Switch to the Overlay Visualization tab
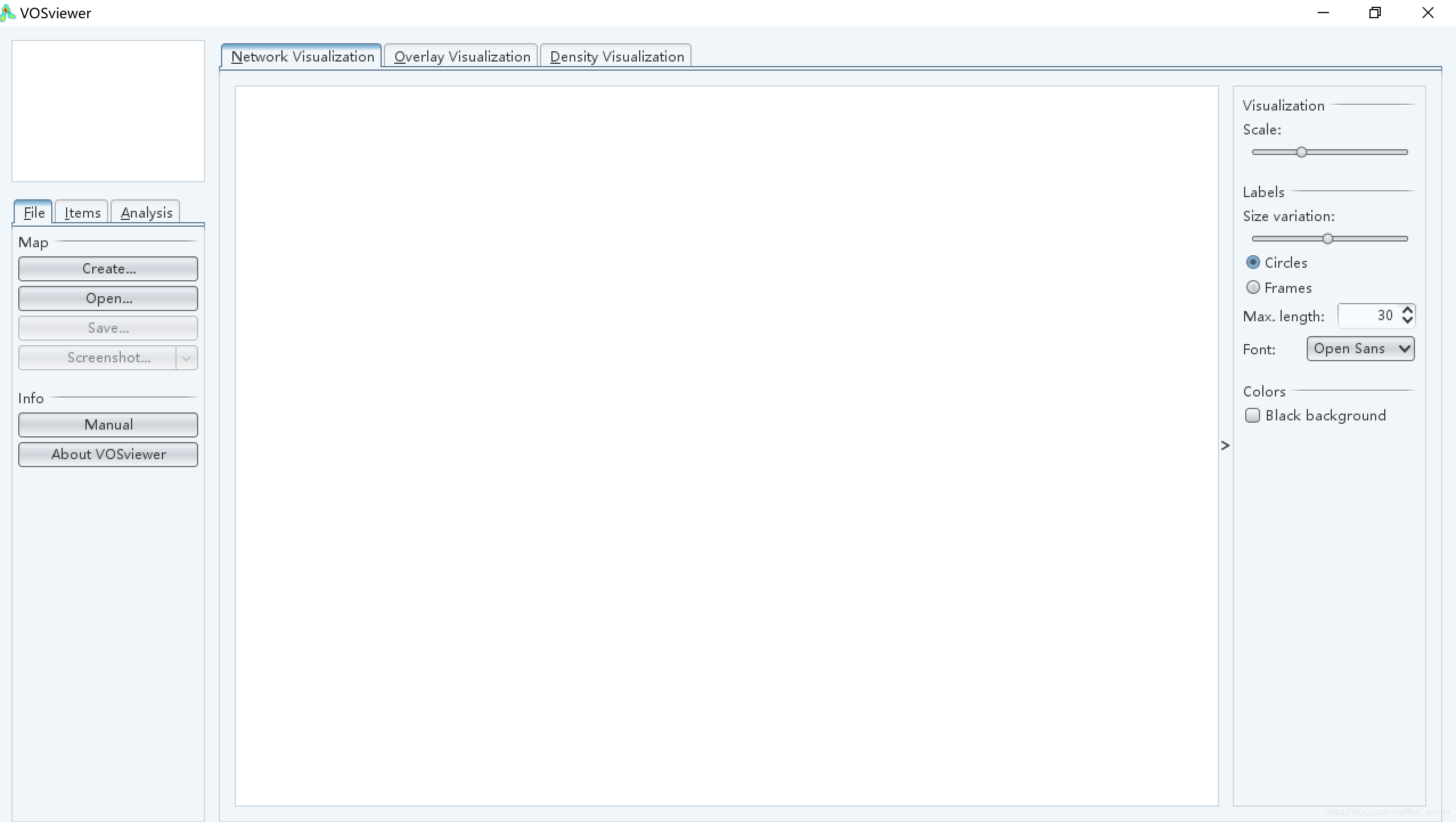The height and width of the screenshot is (822, 1456). click(461, 56)
